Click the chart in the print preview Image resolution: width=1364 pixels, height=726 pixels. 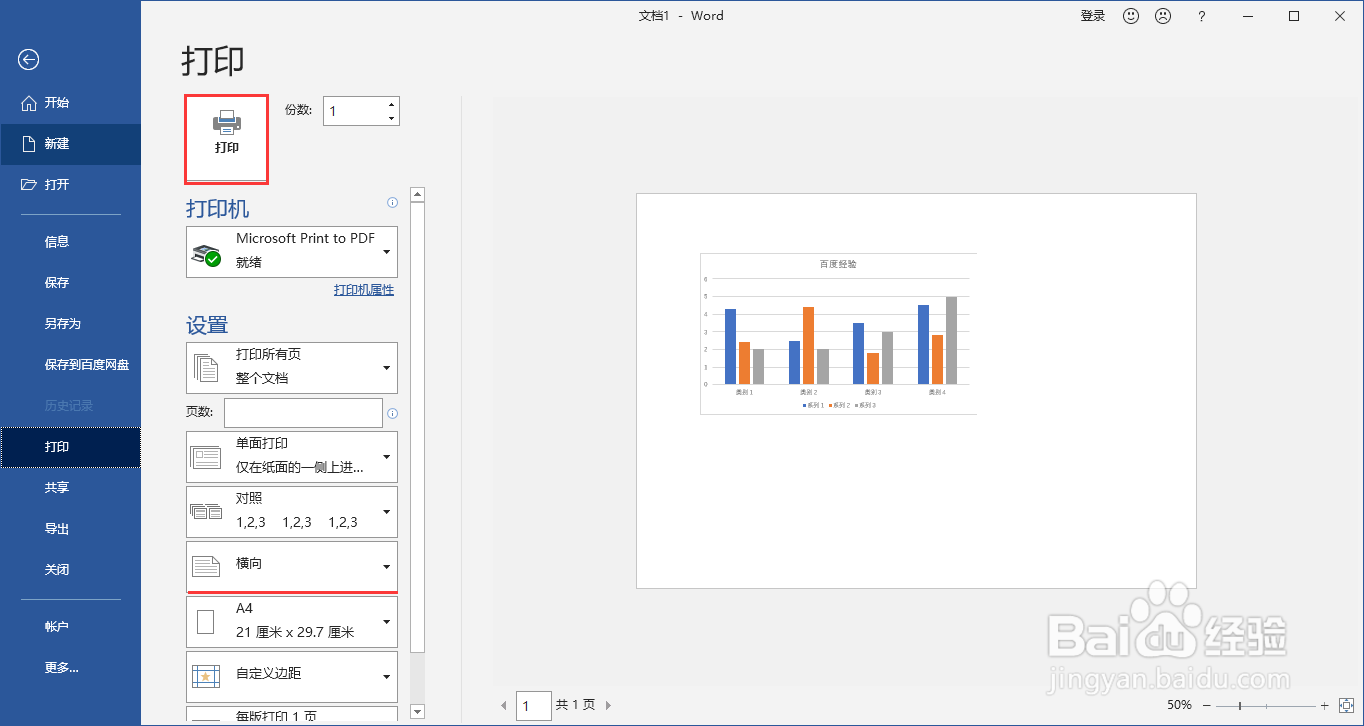pyautogui.click(x=838, y=334)
